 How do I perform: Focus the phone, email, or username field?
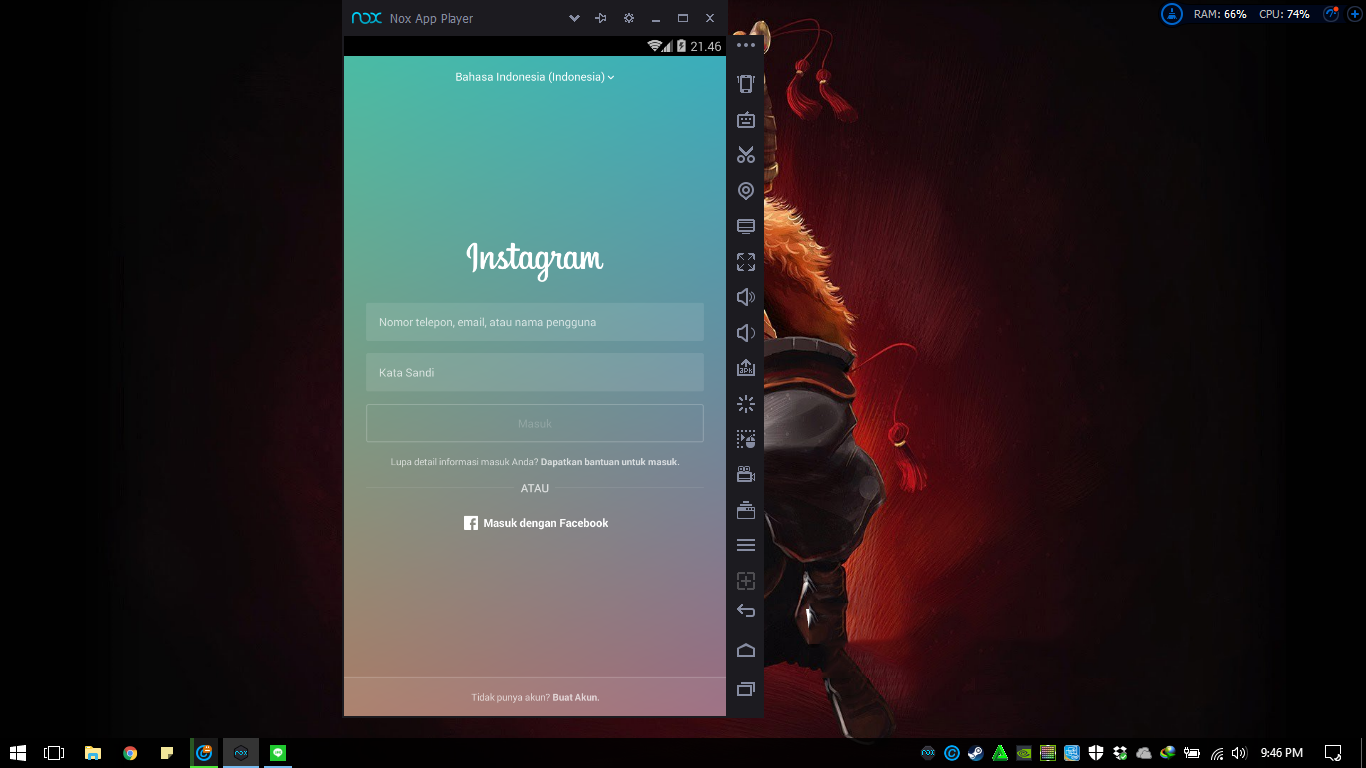click(x=535, y=322)
